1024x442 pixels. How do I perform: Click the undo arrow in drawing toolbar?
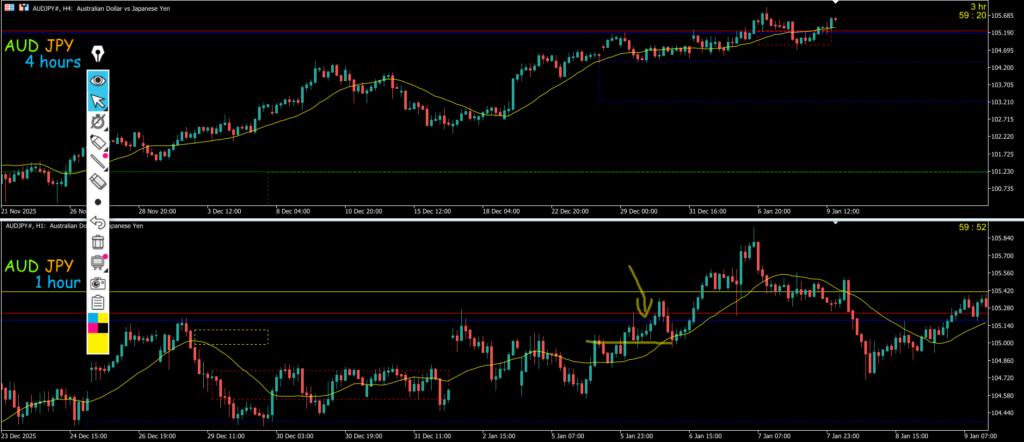point(98,222)
